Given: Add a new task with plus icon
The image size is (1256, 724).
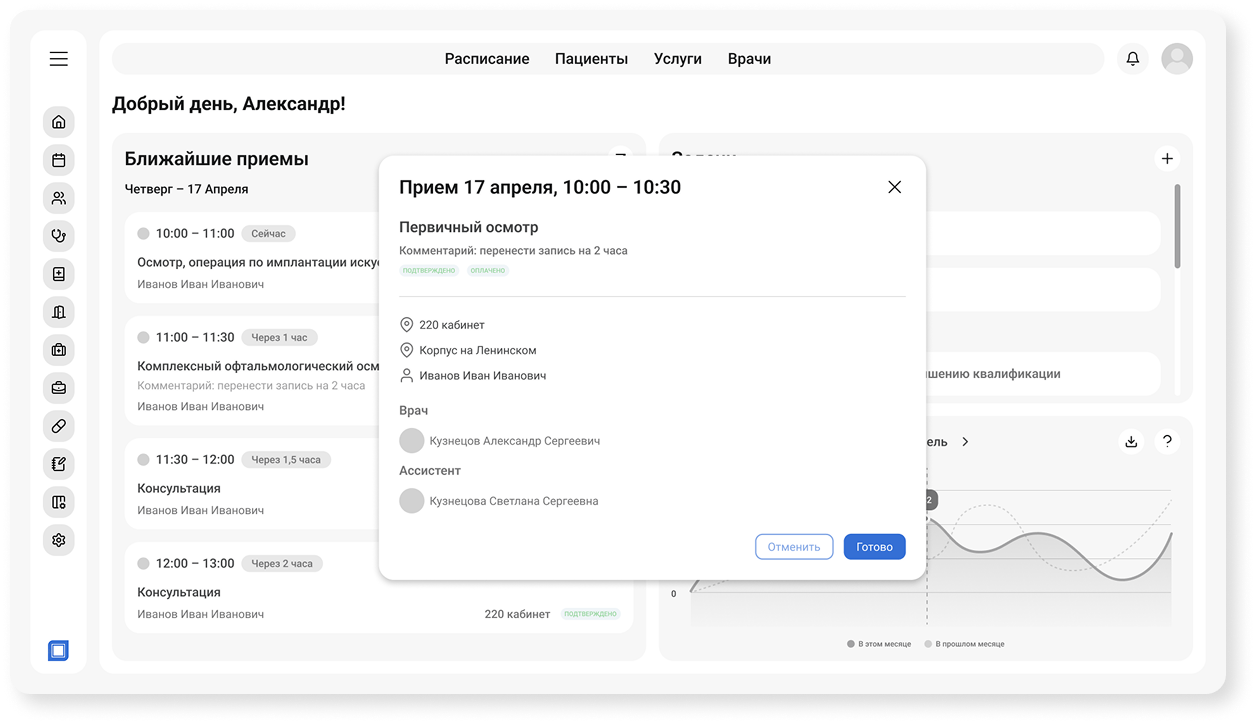Looking at the screenshot, I should [x=1167, y=158].
